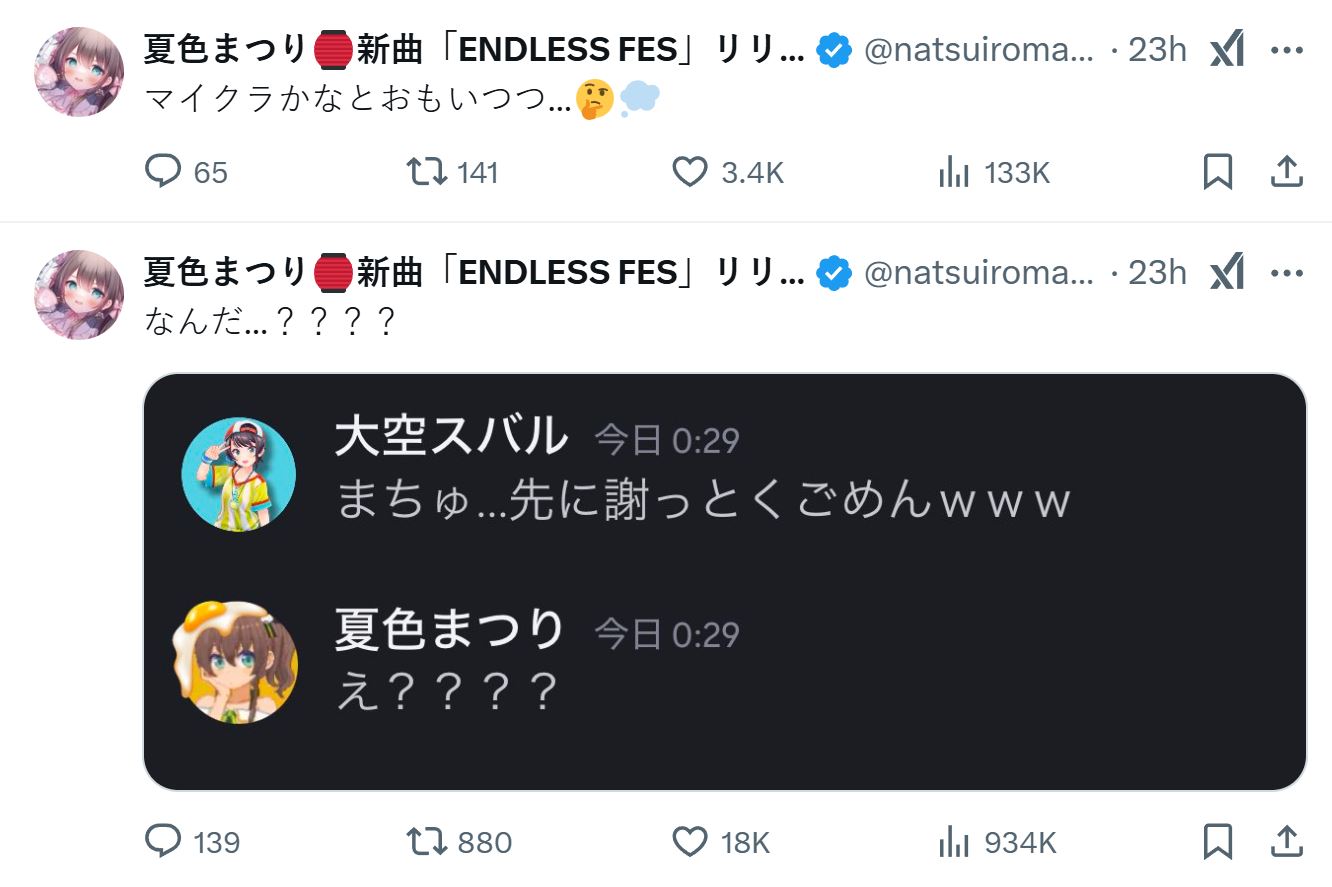The image size is (1332, 887).
Task: Click the 23h timestamp on first tweet
Action: click(1157, 49)
